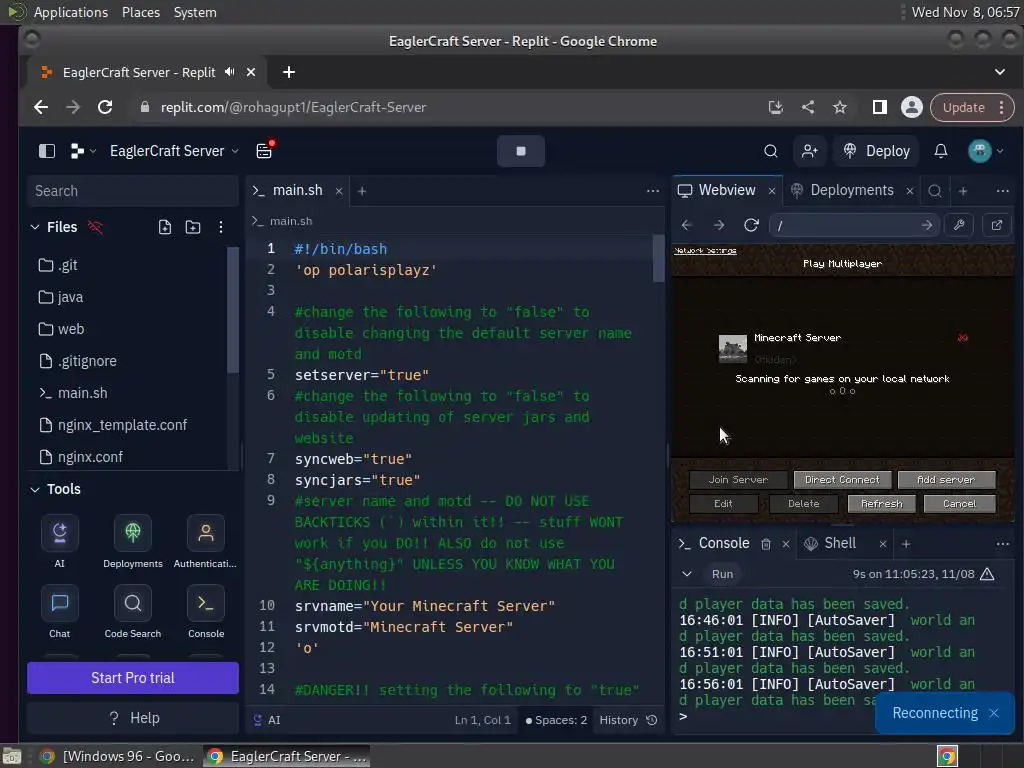This screenshot has width=1024, height=768.
Task: Click Direct Connect in the Minecraft screen
Action: click(842, 479)
